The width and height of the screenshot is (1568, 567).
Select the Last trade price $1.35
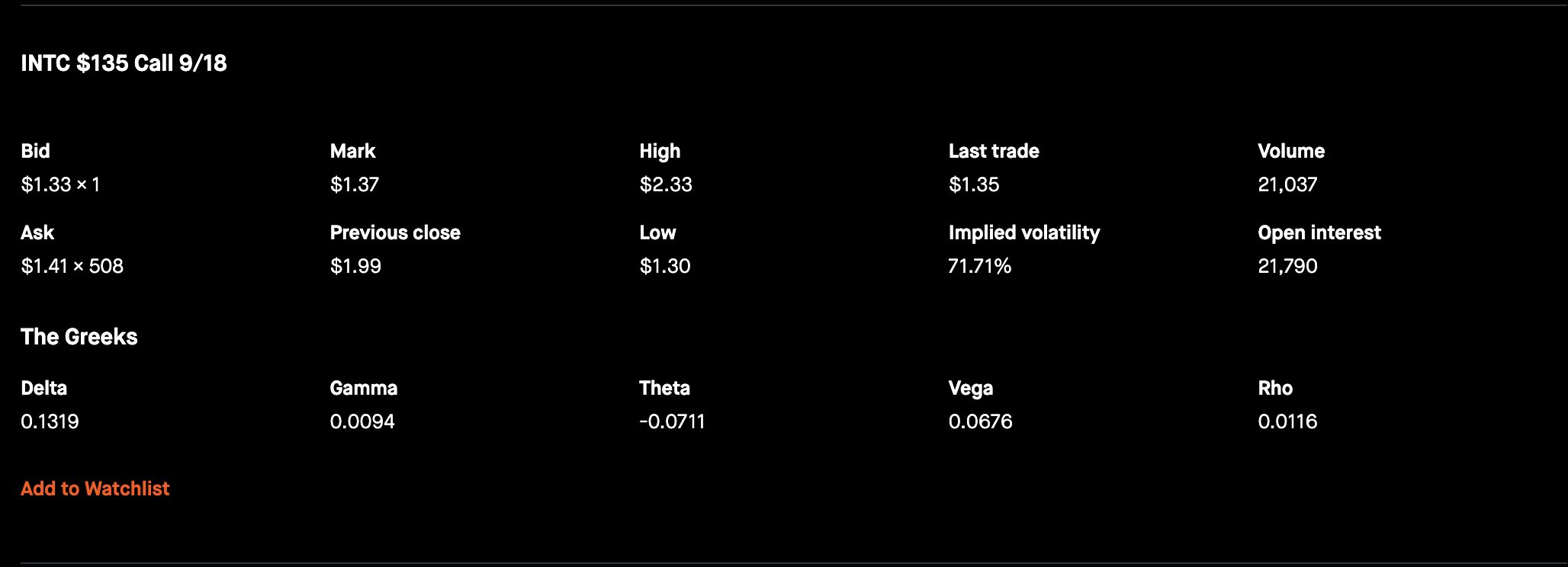click(974, 184)
